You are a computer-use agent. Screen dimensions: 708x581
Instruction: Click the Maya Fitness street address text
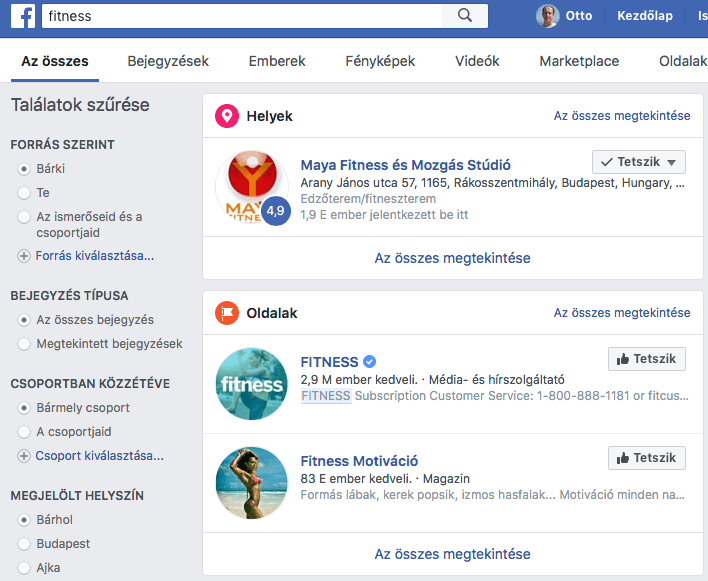coord(493,183)
